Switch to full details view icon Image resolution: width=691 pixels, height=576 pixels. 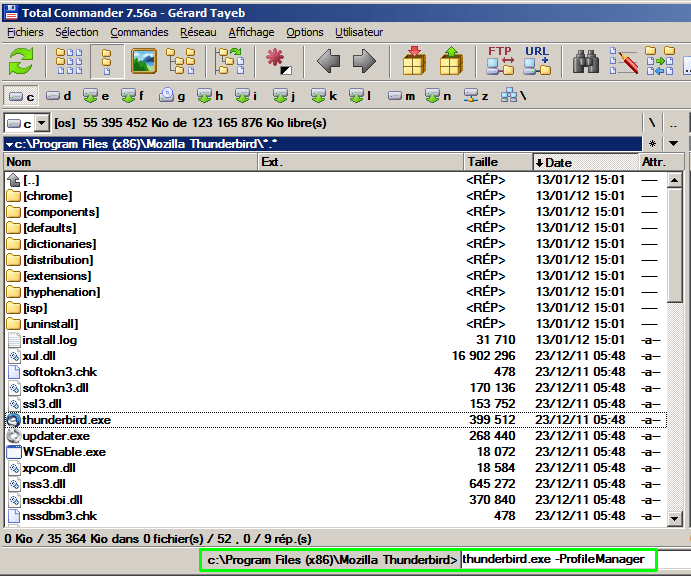click(x=107, y=62)
